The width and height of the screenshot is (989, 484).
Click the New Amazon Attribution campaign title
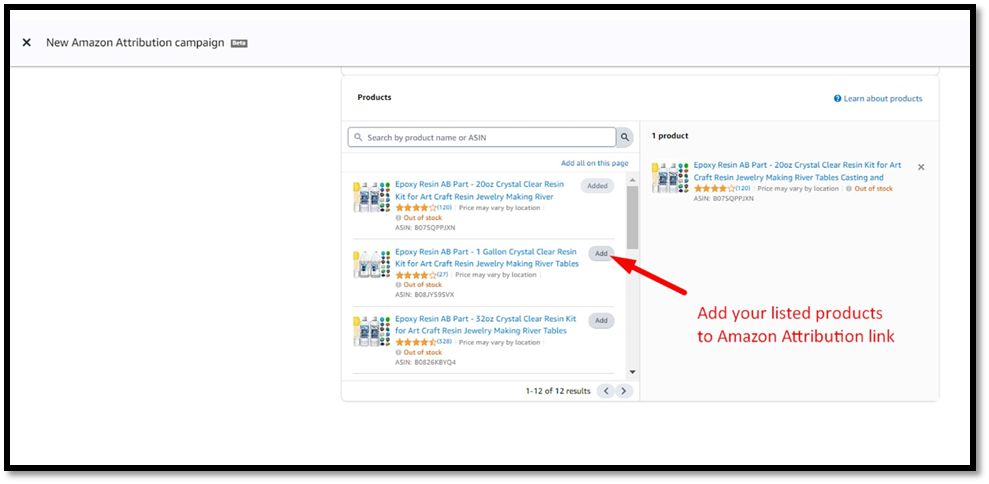[135, 43]
